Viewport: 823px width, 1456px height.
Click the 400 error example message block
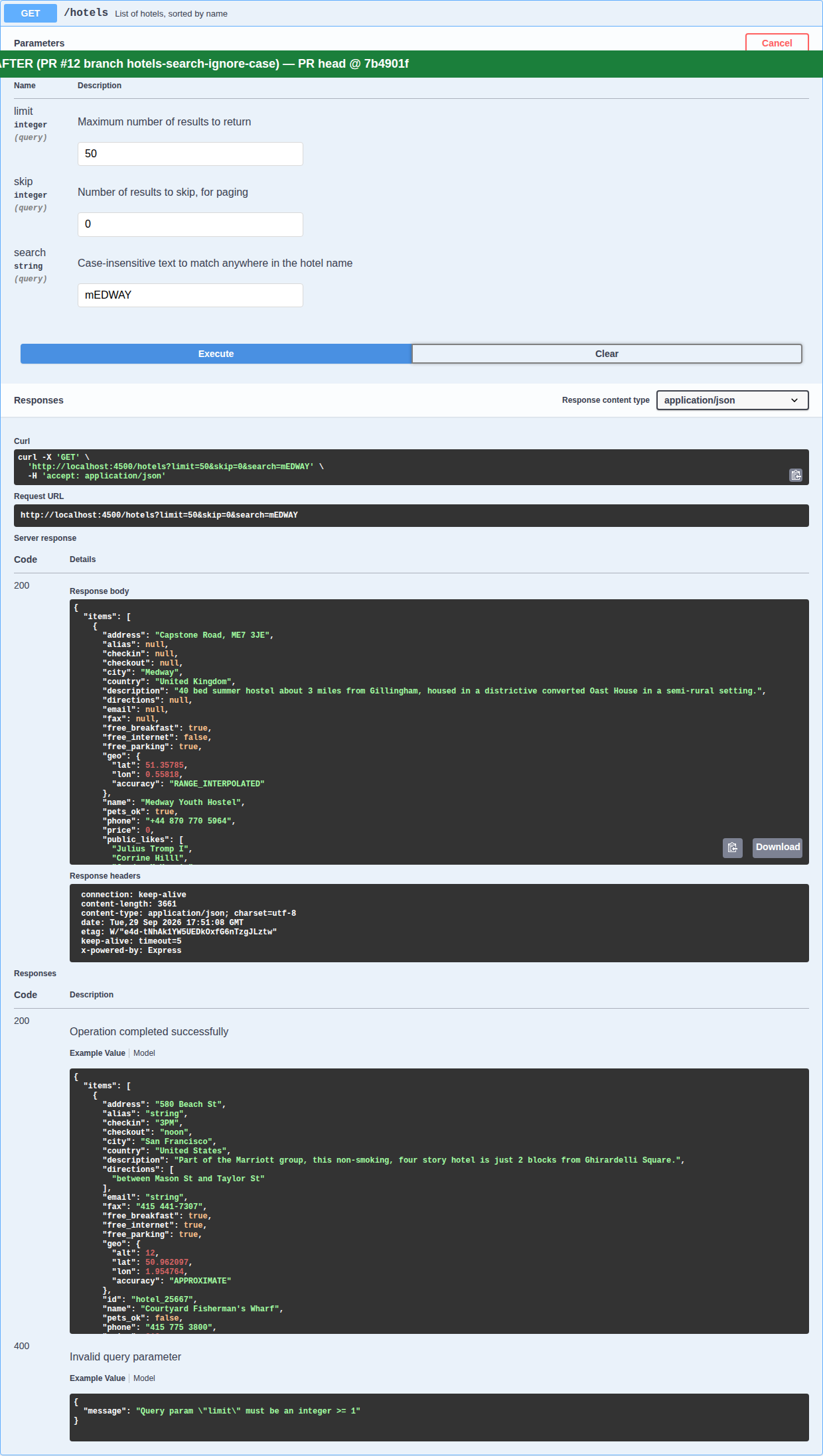[x=439, y=1418]
